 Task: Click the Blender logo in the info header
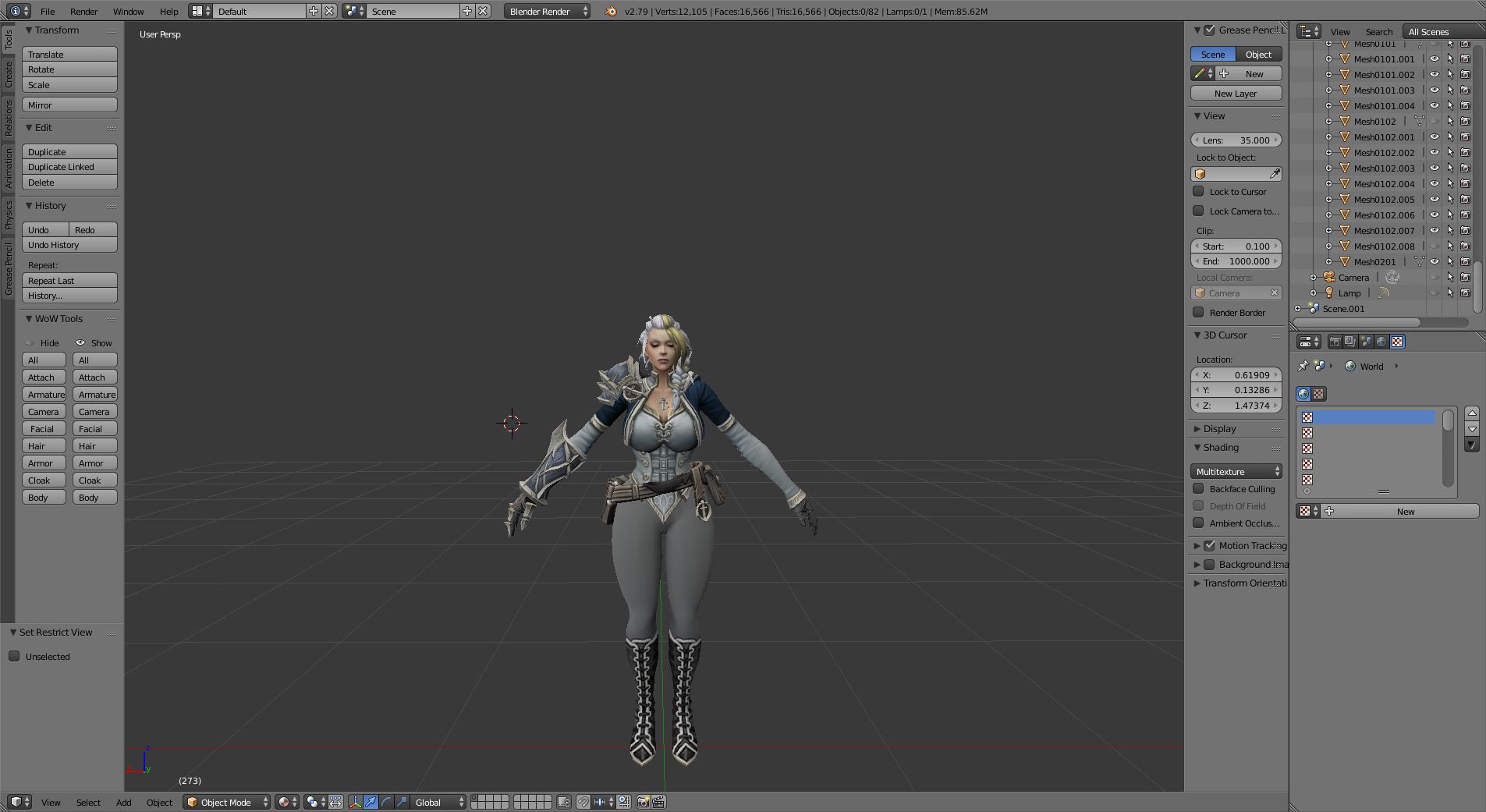[611, 11]
